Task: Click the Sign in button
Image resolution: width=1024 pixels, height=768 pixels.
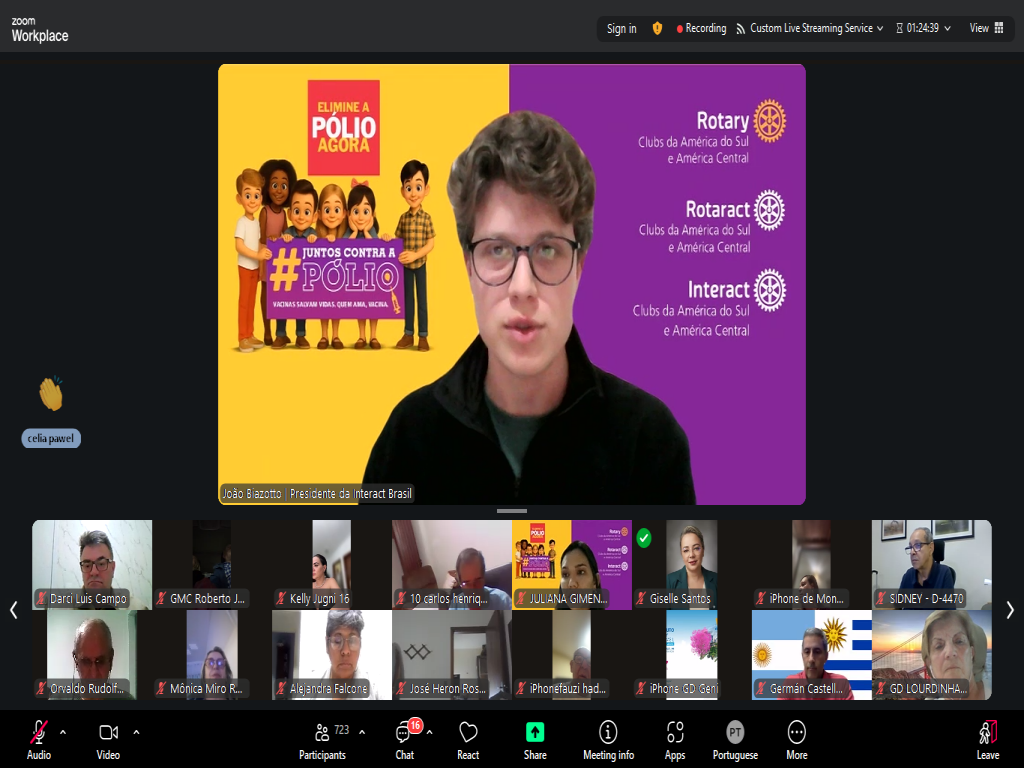Action: tap(621, 28)
